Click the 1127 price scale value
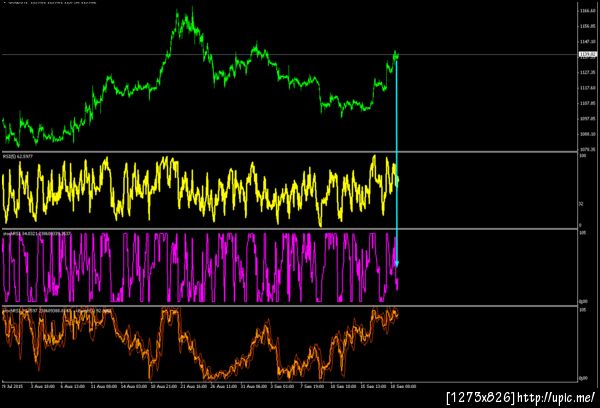The width and height of the screenshot is (600, 408). click(588, 72)
